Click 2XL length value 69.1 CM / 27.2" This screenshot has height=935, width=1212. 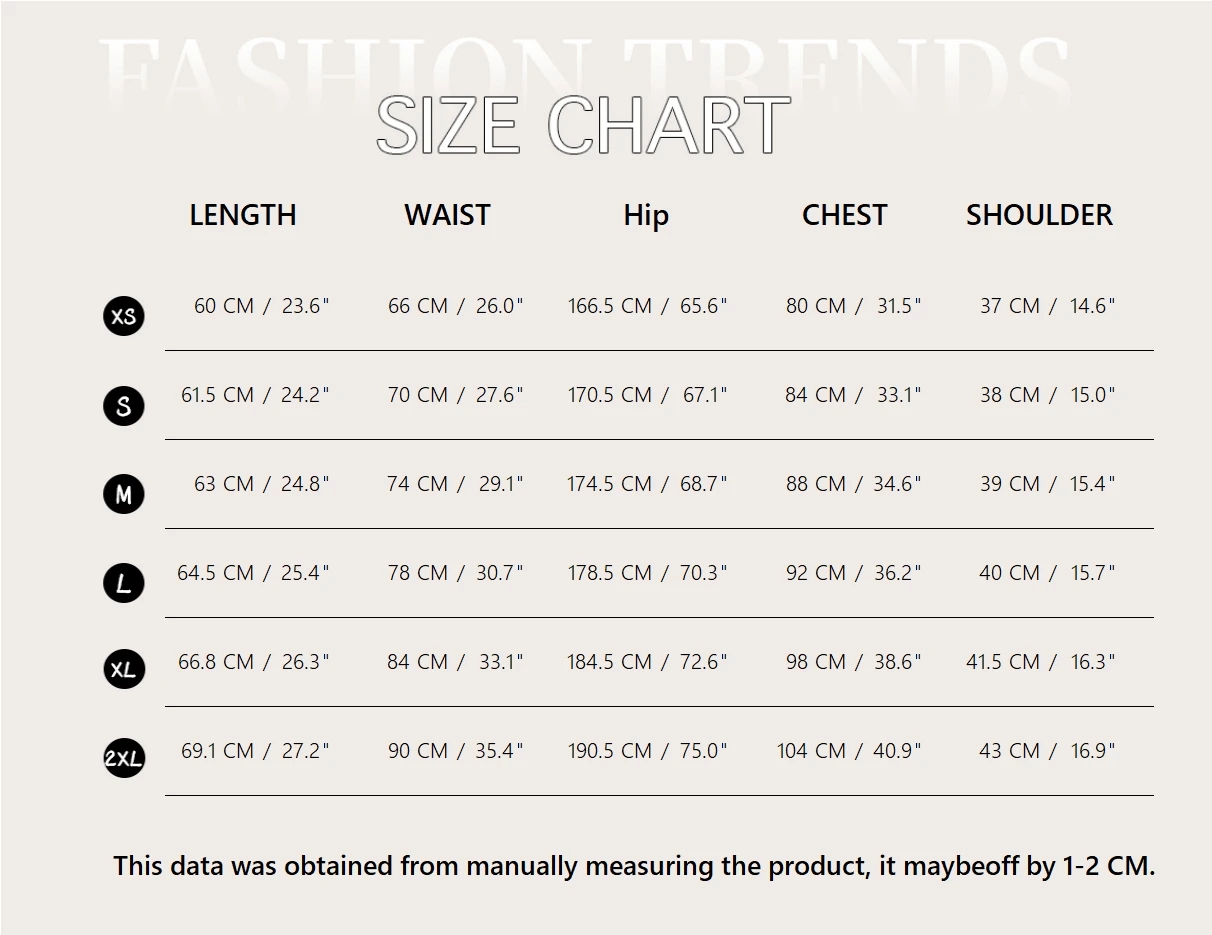pos(255,751)
